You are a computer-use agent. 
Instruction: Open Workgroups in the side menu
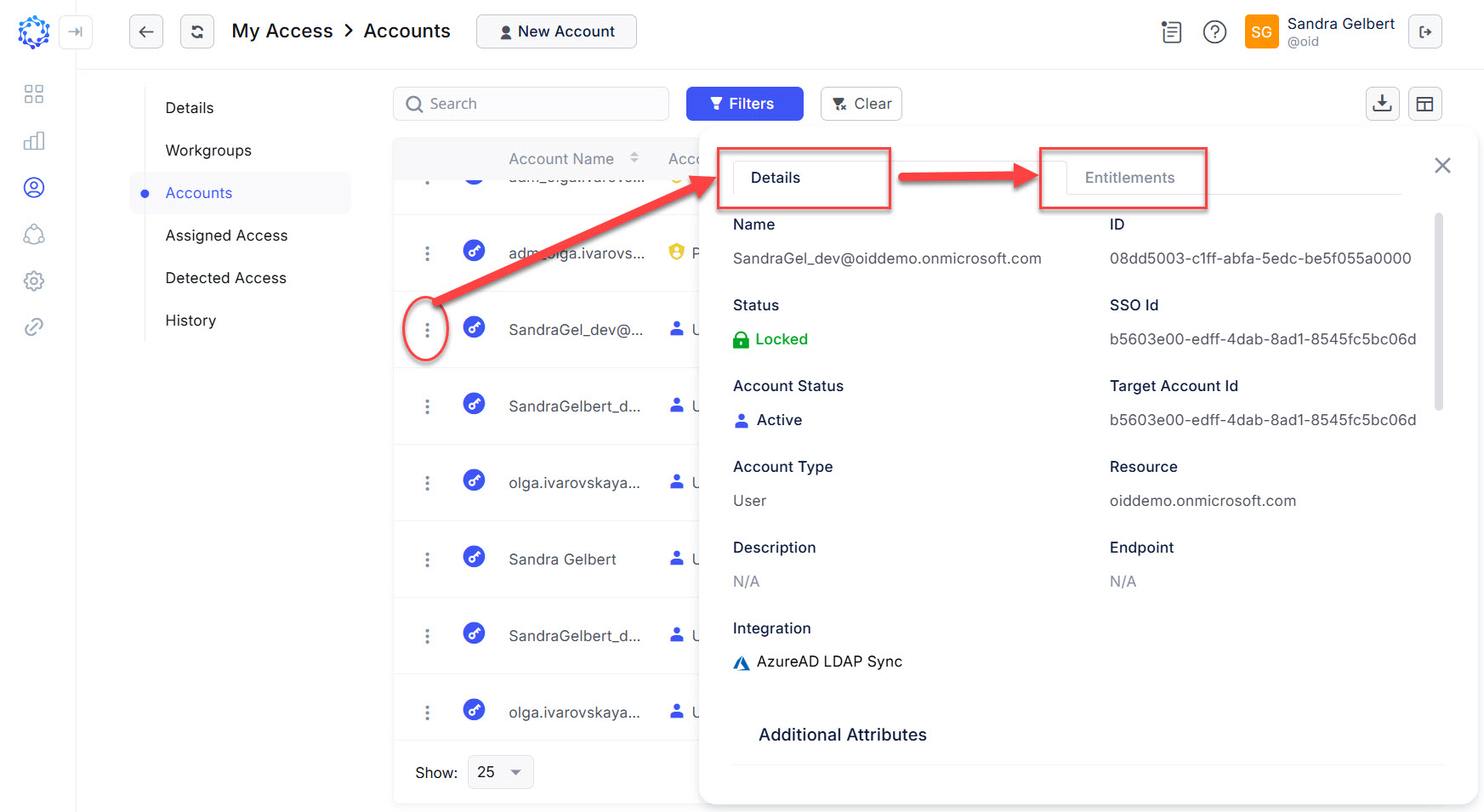[x=208, y=150]
